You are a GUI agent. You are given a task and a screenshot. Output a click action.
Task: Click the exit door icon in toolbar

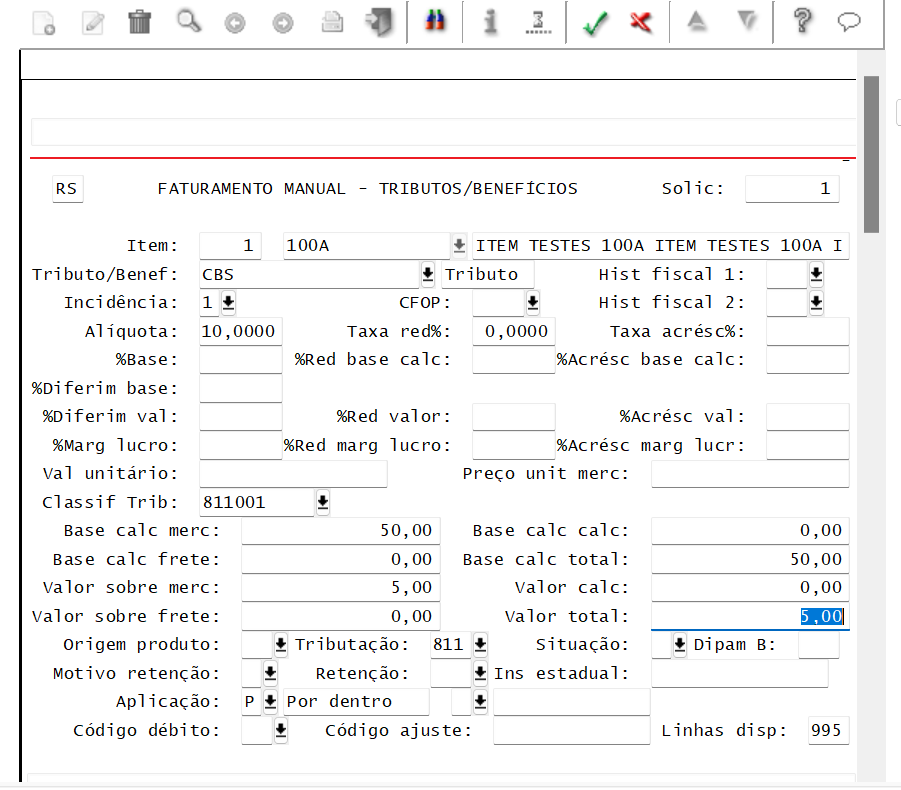point(380,22)
